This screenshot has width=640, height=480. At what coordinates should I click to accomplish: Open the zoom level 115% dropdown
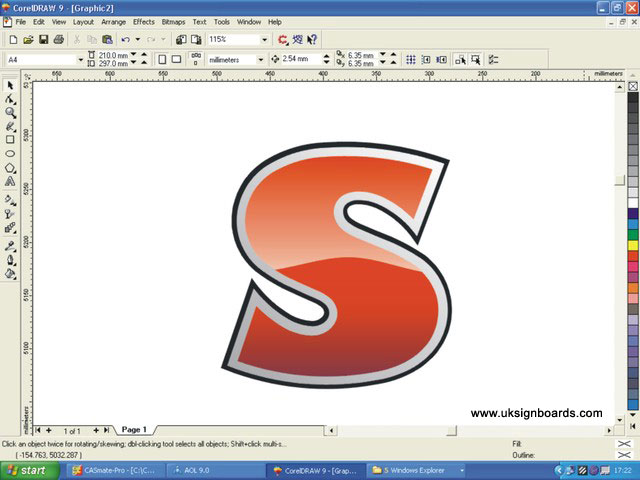[x=264, y=39]
